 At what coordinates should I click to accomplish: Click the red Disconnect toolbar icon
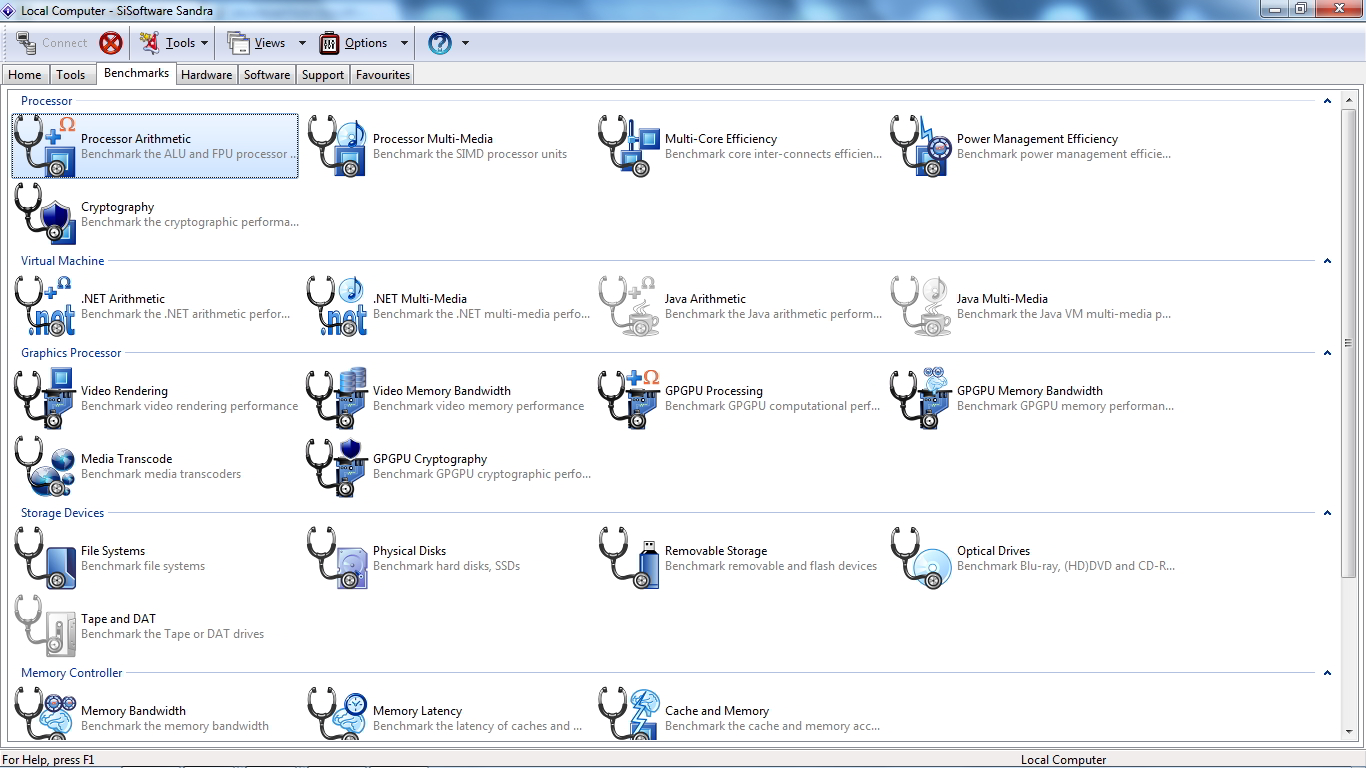click(111, 43)
